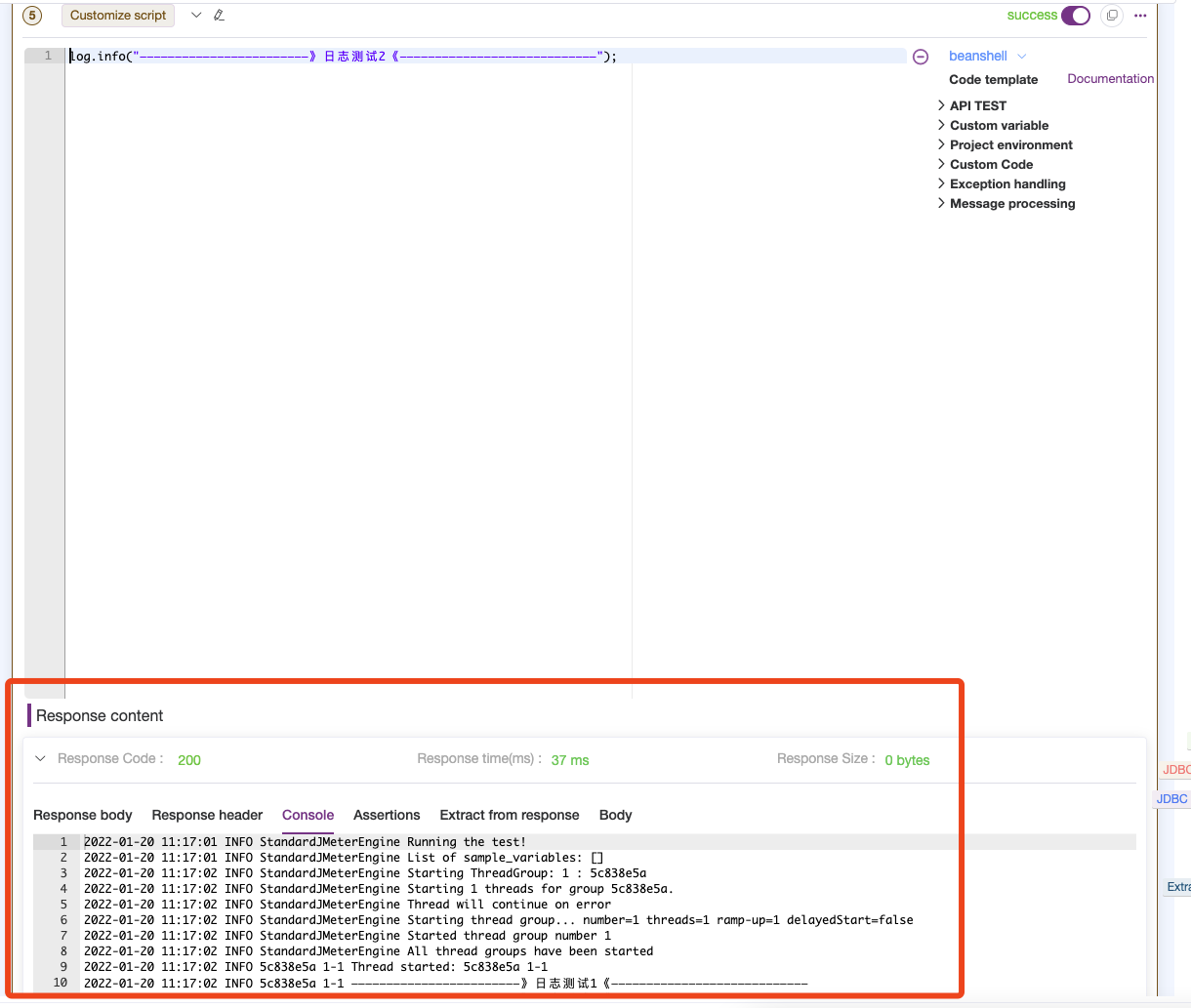The width and height of the screenshot is (1191, 1008).
Task: Switch to the Assertions tab
Action: (x=387, y=815)
